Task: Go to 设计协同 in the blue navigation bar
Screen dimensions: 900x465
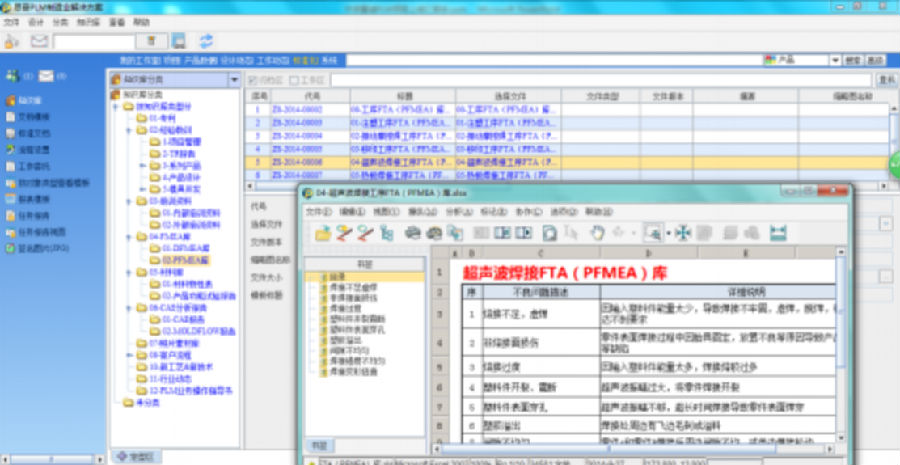Action: 238,60
